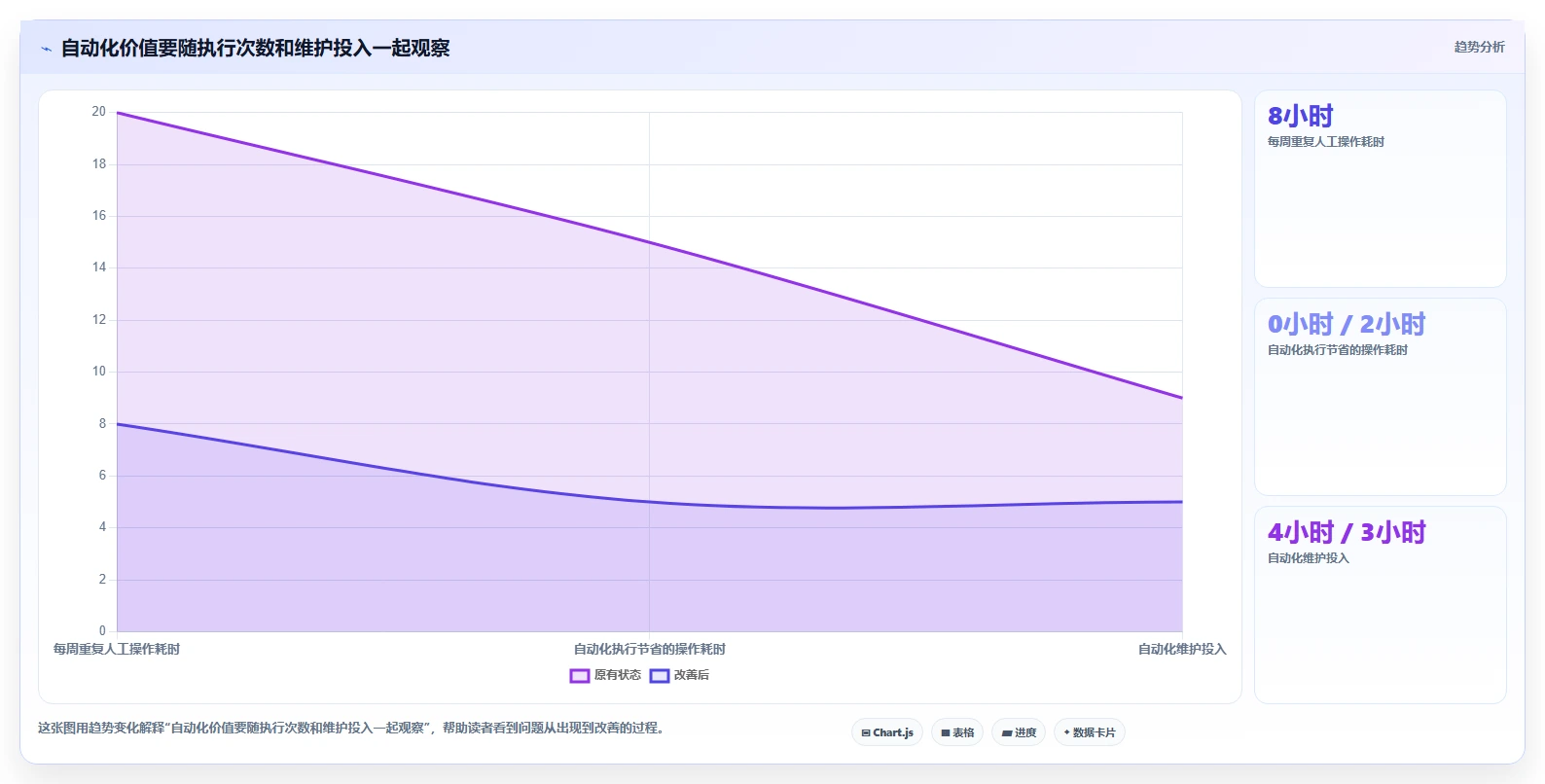Click the trend icon beside the panel title

46,49
